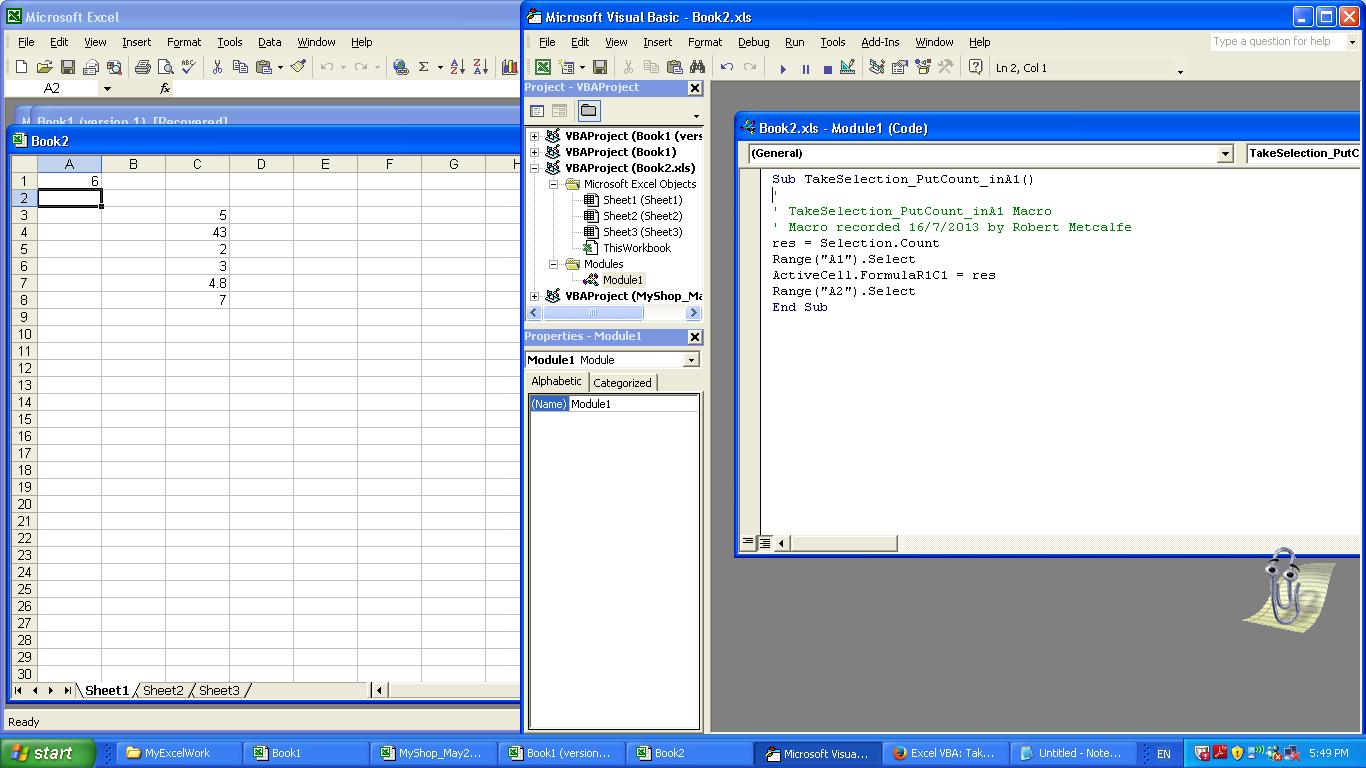Open the Debug menu in Visual Basic
Viewport: 1366px width, 768px height.
[753, 42]
